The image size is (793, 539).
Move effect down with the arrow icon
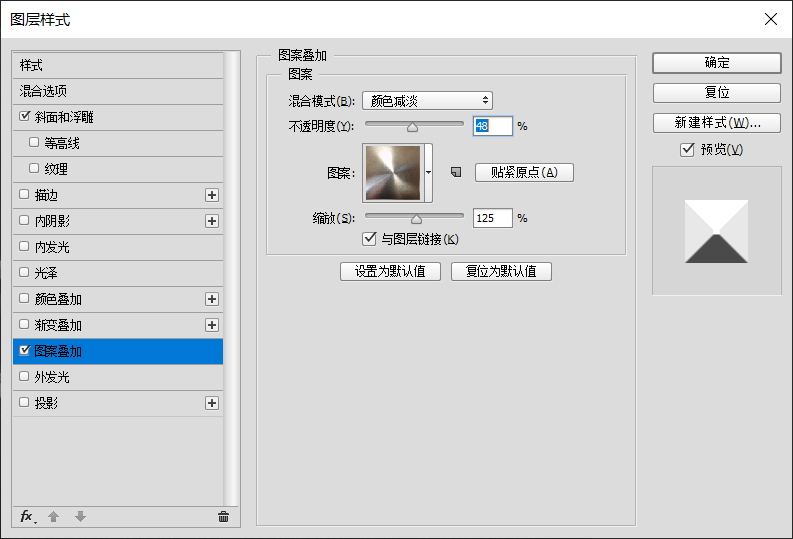80,517
